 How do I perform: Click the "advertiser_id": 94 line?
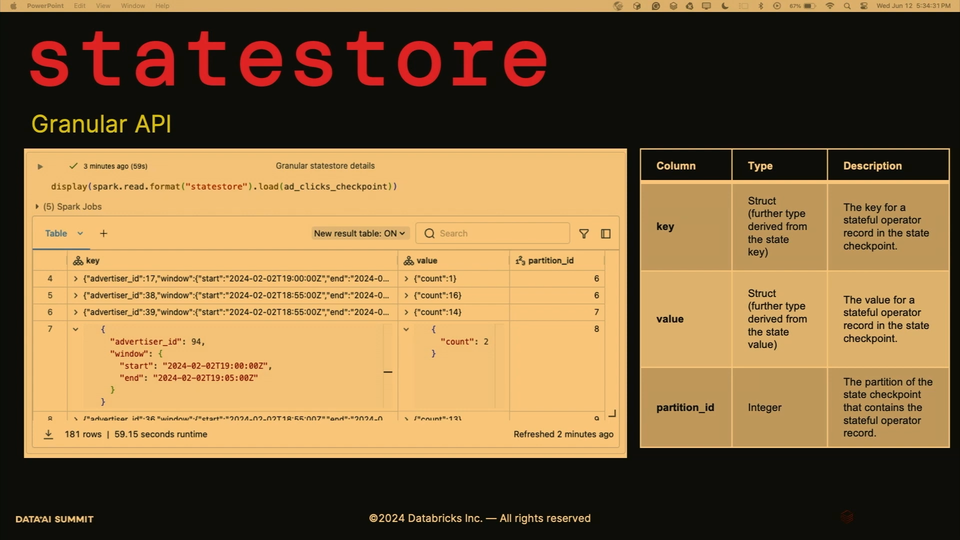pyautogui.click(x=157, y=342)
